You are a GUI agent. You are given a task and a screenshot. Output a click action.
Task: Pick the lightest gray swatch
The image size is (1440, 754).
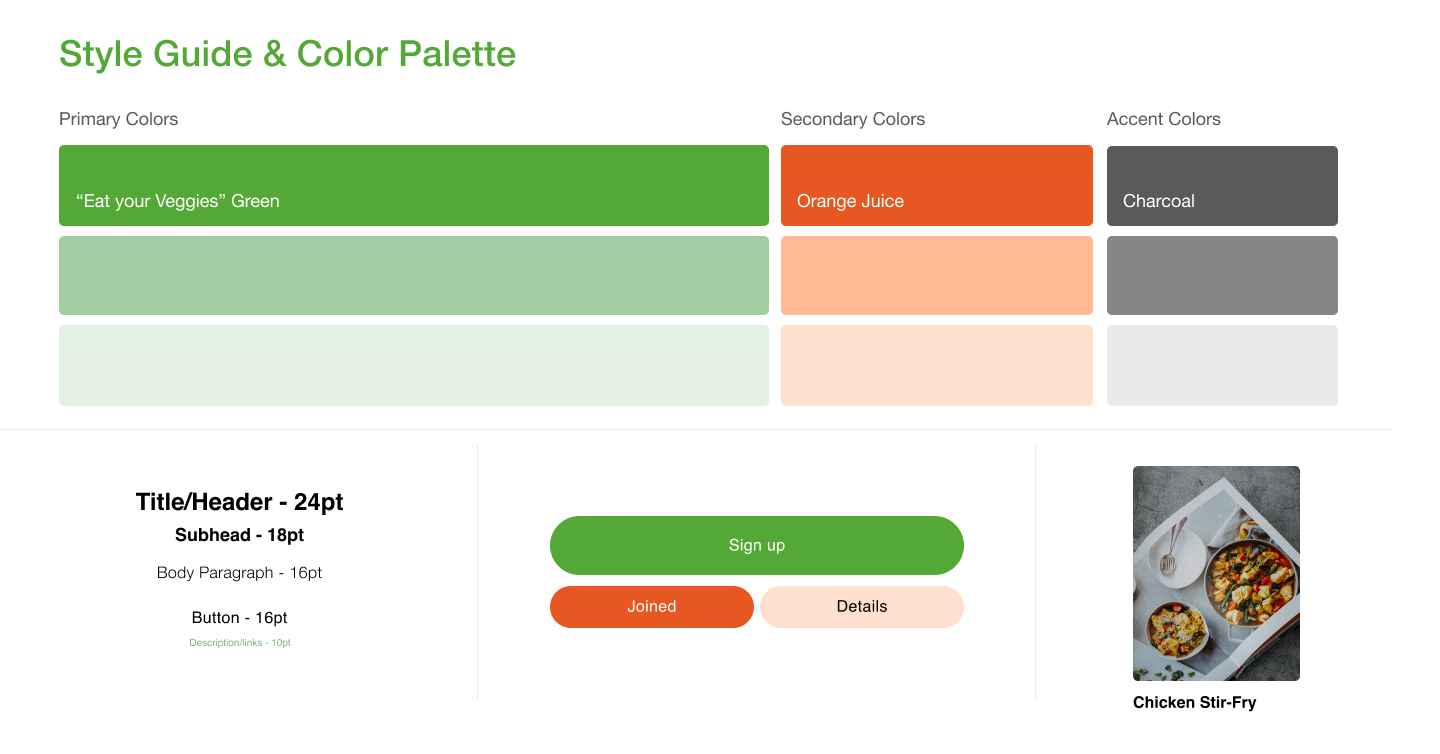pyautogui.click(x=1222, y=365)
